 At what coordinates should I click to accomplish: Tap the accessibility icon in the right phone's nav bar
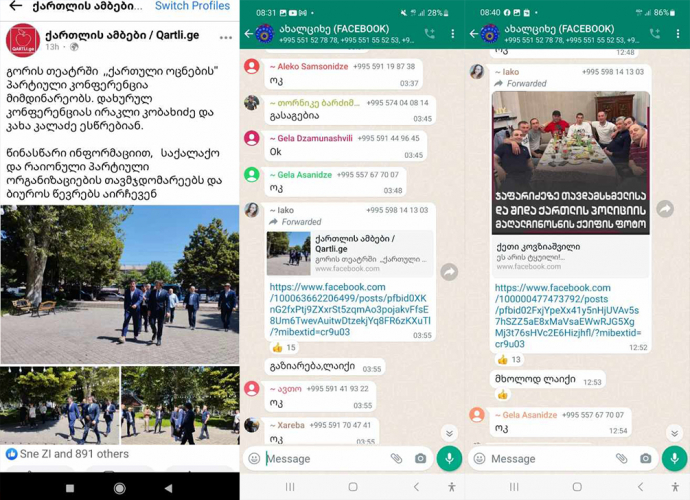675,487
